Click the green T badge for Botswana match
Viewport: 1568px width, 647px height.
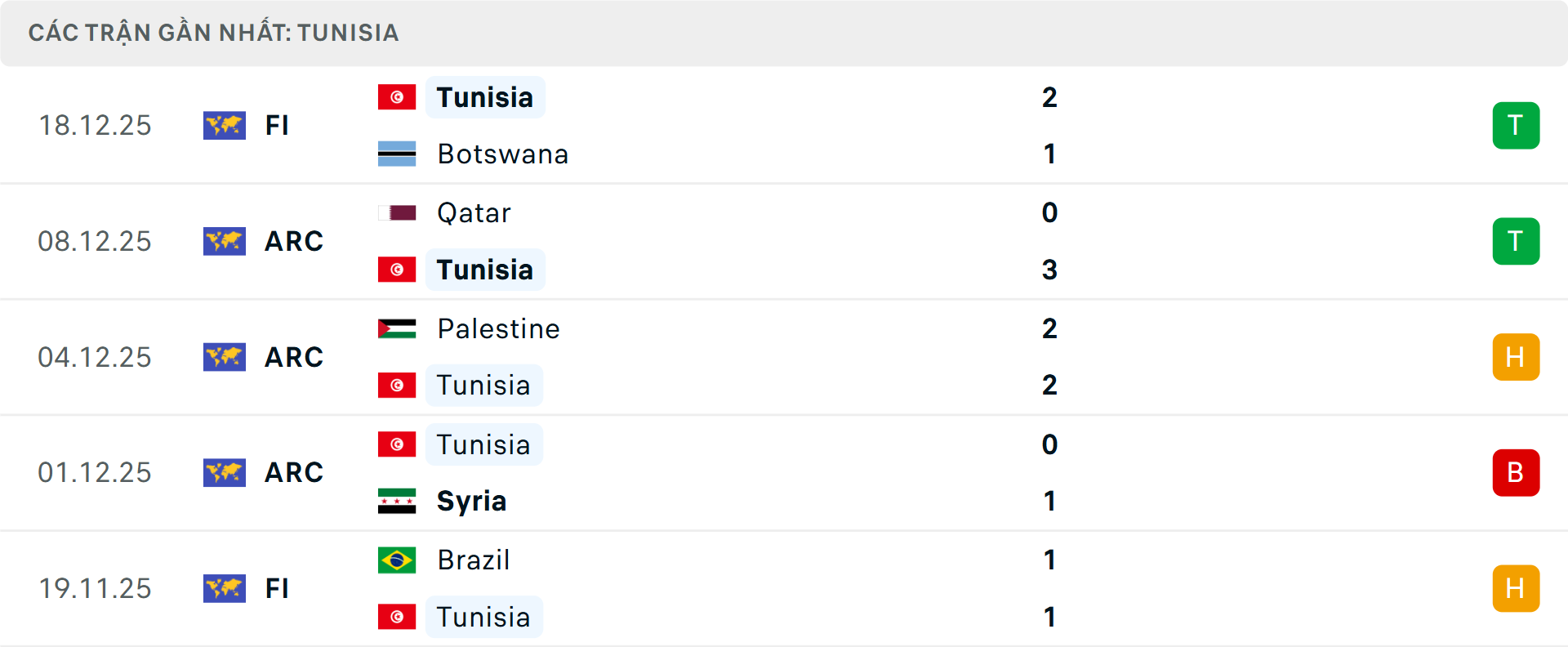point(1516,125)
